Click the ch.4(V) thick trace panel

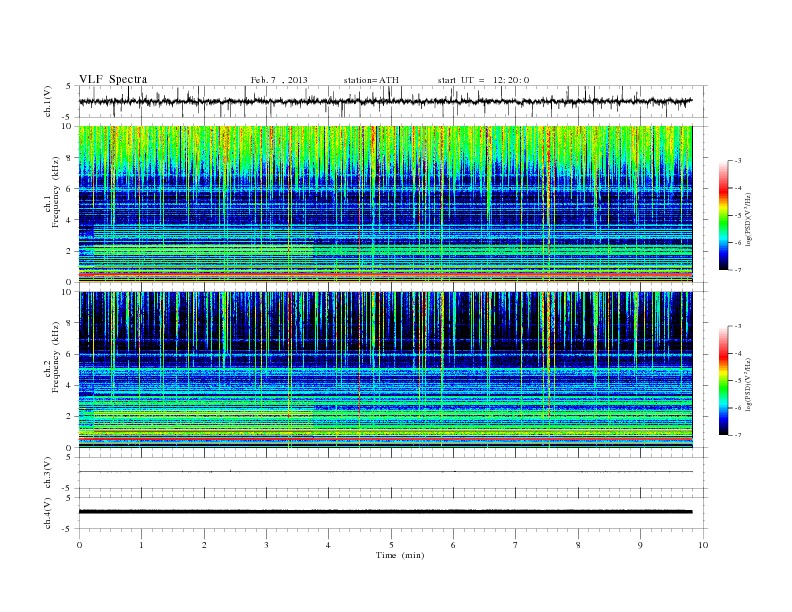393,513
